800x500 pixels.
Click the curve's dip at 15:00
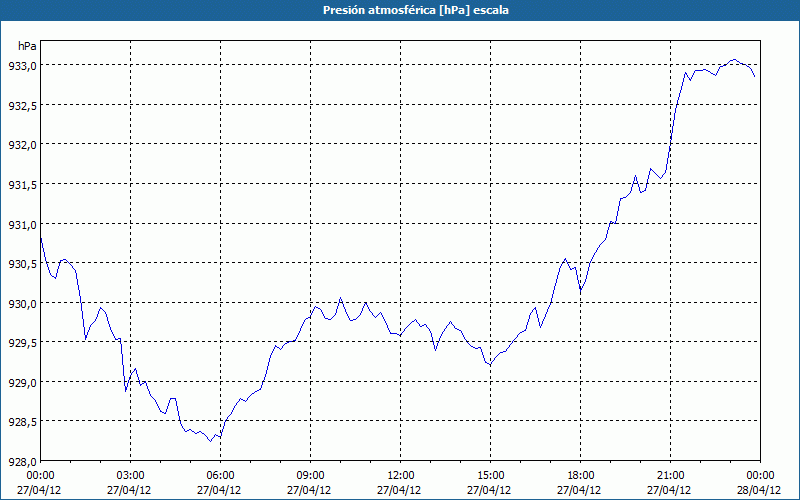pyautogui.click(x=490, y=365)
